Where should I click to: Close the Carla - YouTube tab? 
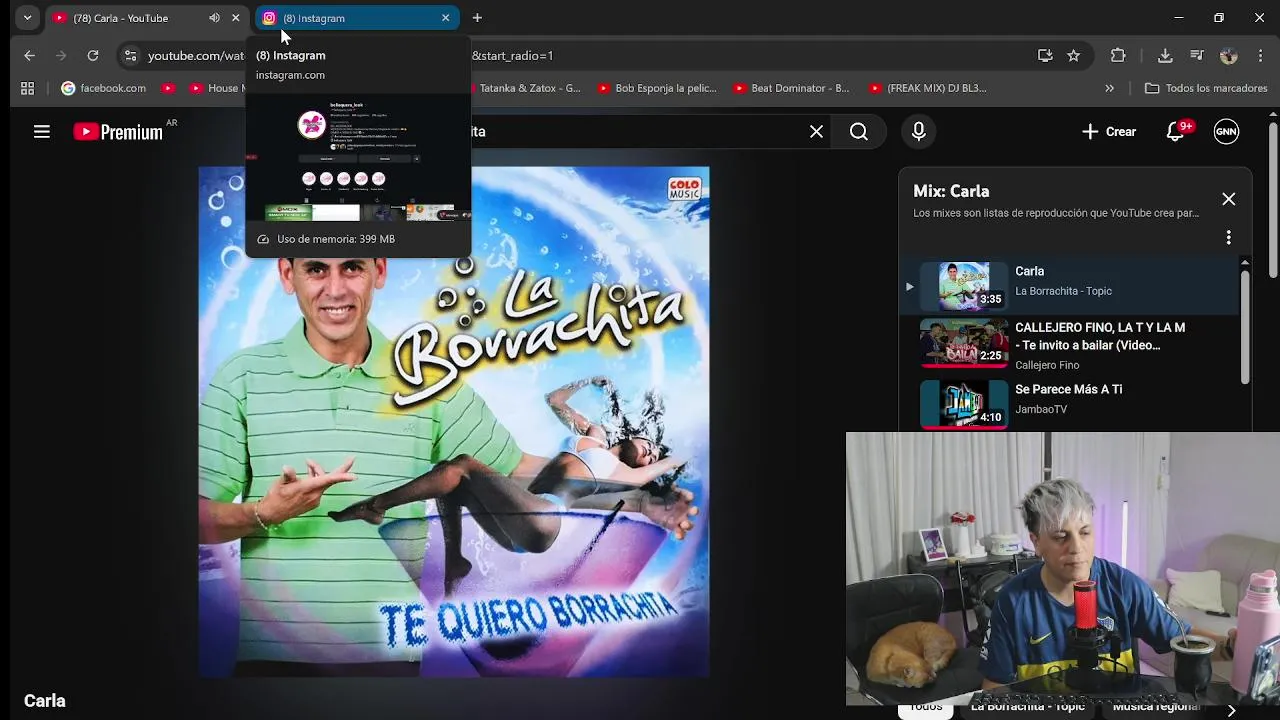coord(236,18)
